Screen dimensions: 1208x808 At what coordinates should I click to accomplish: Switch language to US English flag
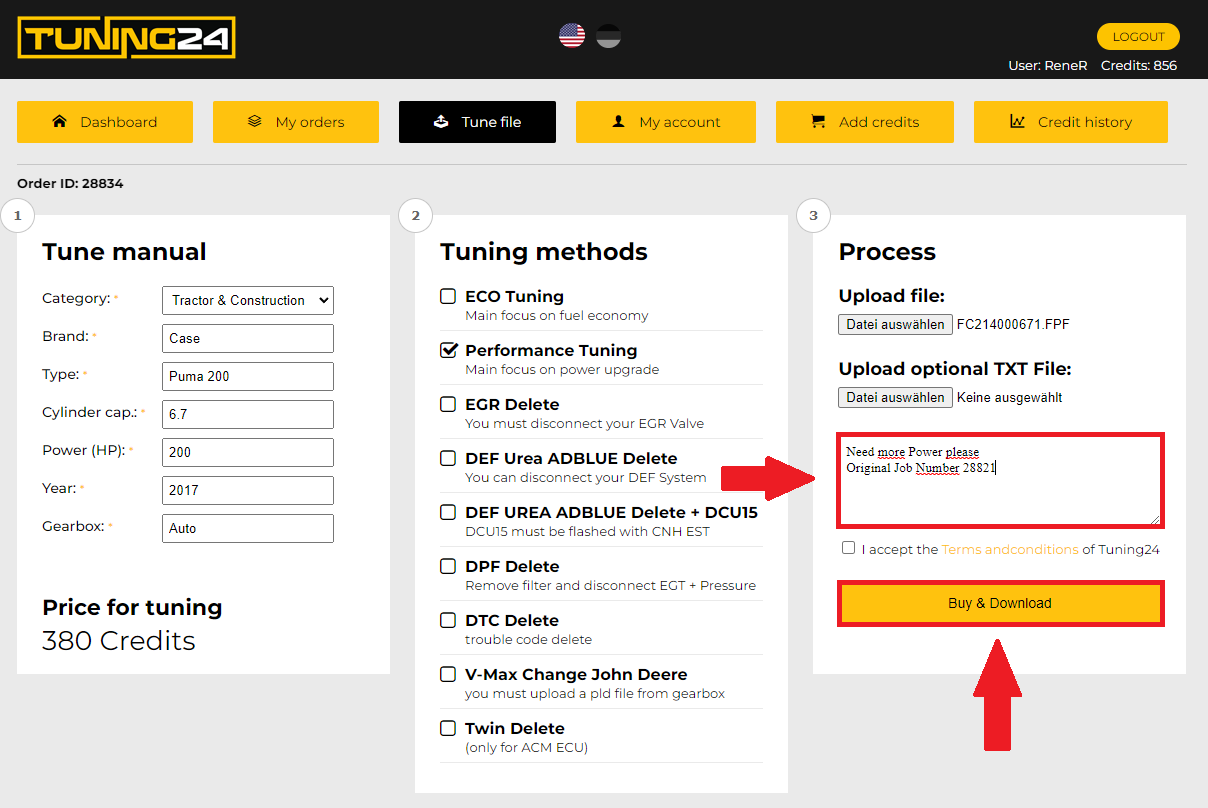click(x=572, y=37)
